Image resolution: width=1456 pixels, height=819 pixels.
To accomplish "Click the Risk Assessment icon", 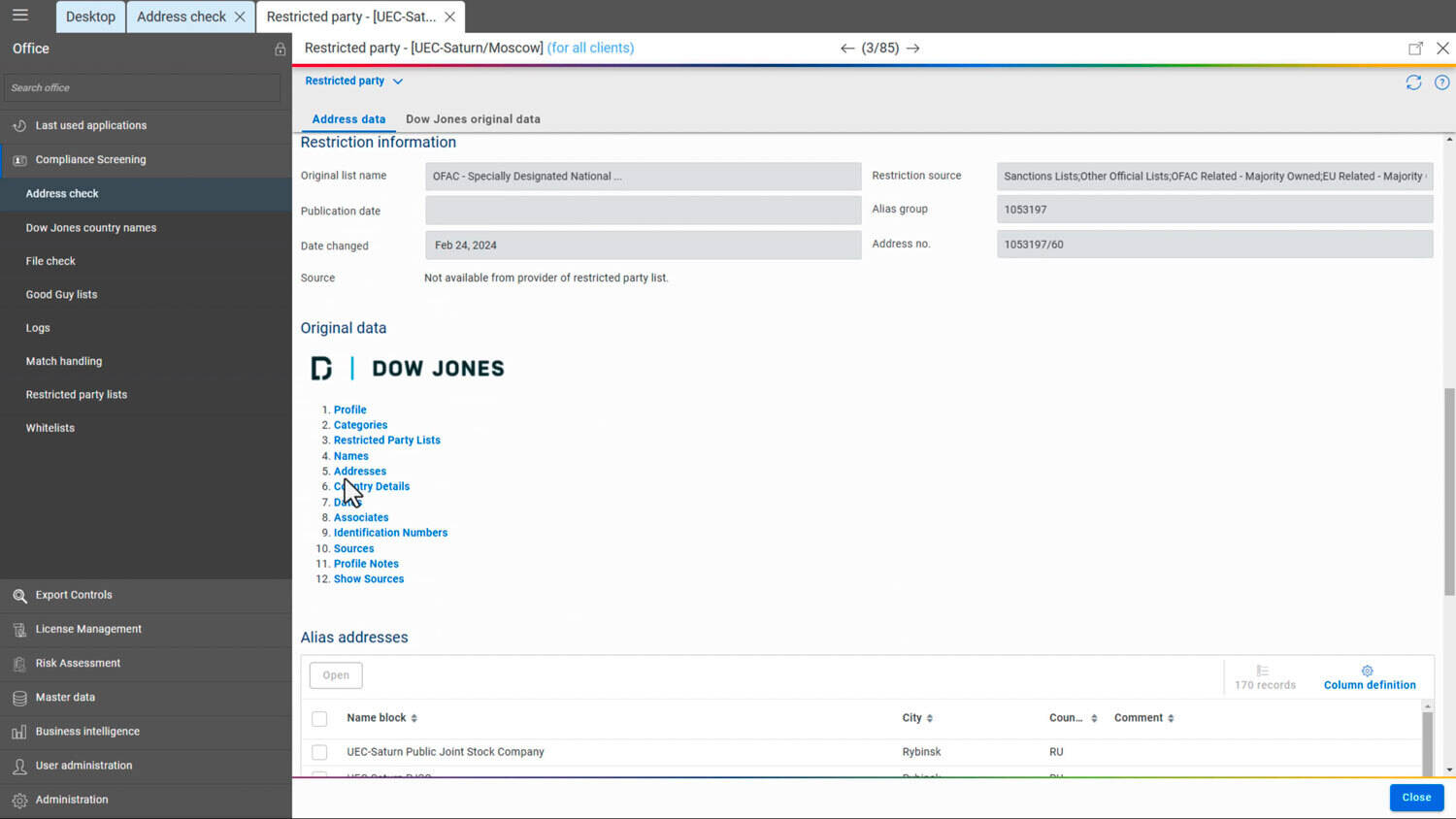I will 19,664.
